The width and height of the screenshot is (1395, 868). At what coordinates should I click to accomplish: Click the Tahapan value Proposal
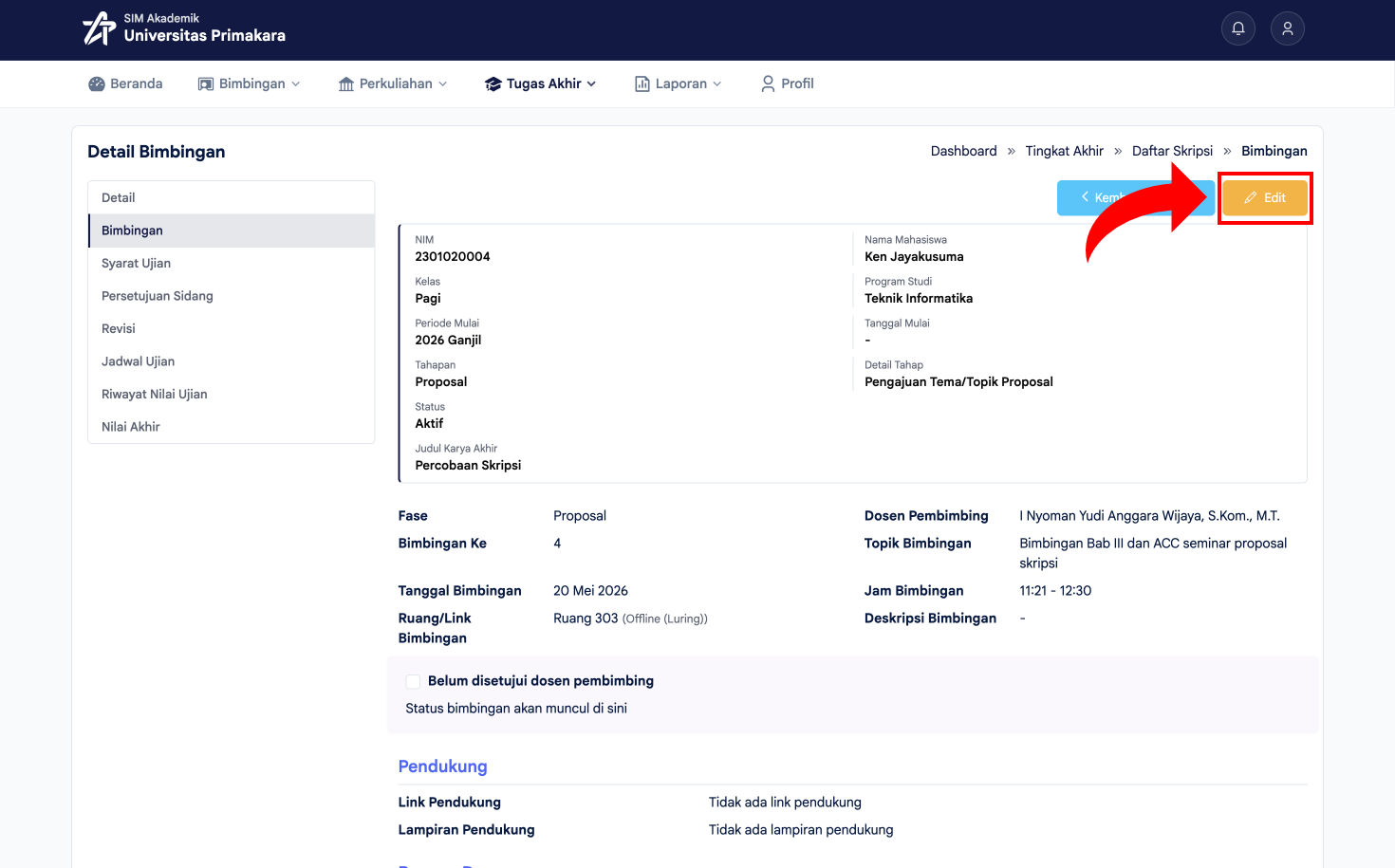pyautogui.click(x=441, y=381)
